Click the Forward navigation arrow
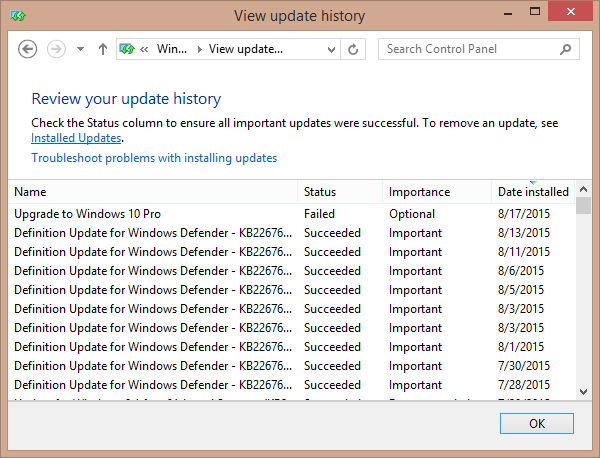This screenshot has width=600, height=458. tap(56, 49)
